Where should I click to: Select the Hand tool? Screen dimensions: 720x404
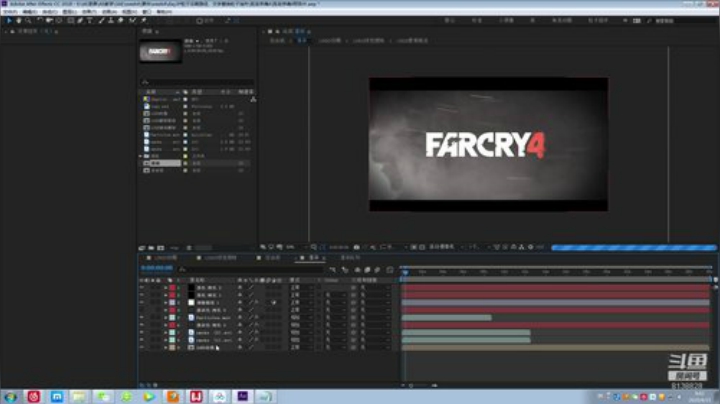point(18,21)
